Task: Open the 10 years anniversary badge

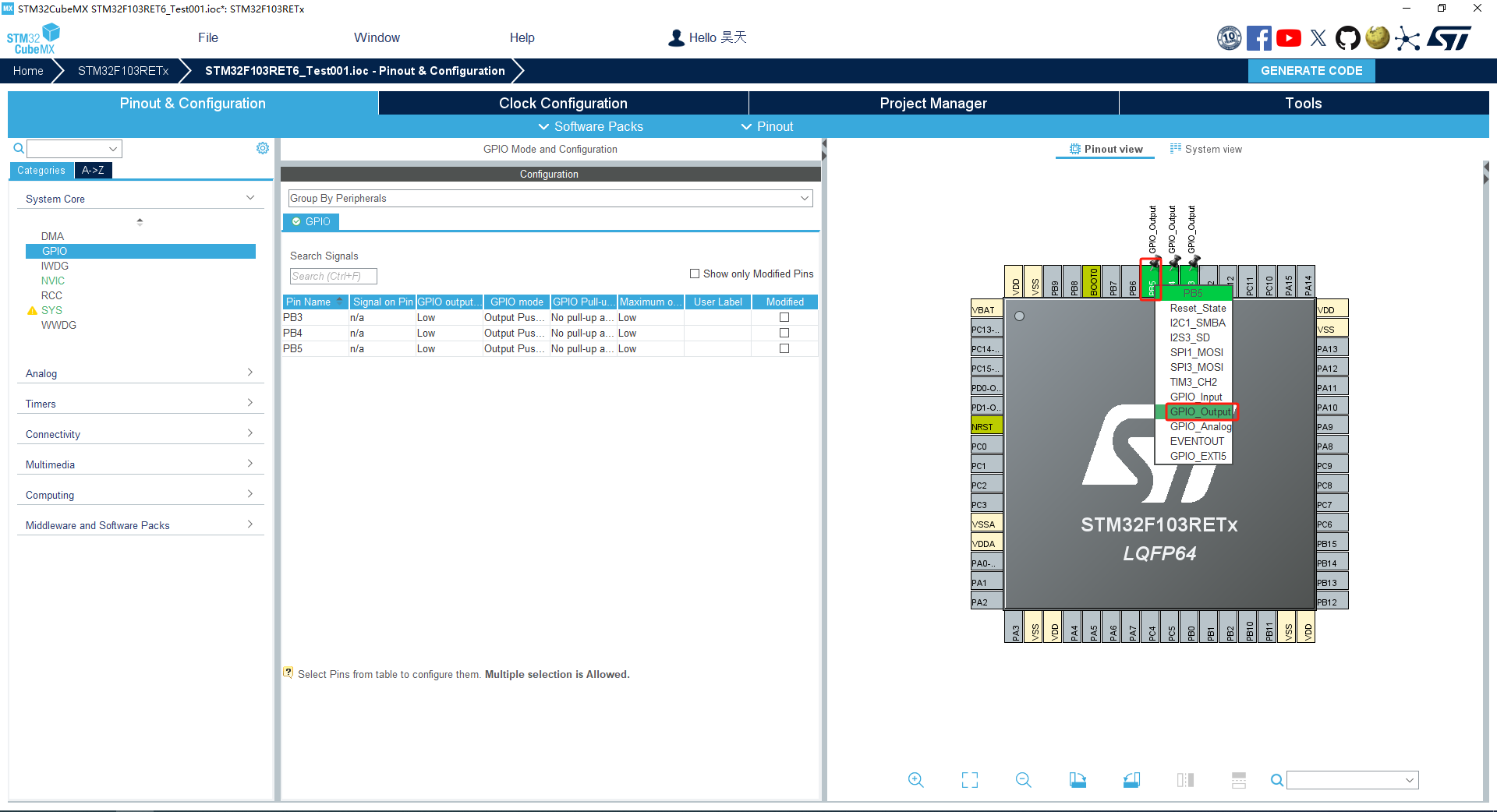Action: click(x=1230, y=37)
